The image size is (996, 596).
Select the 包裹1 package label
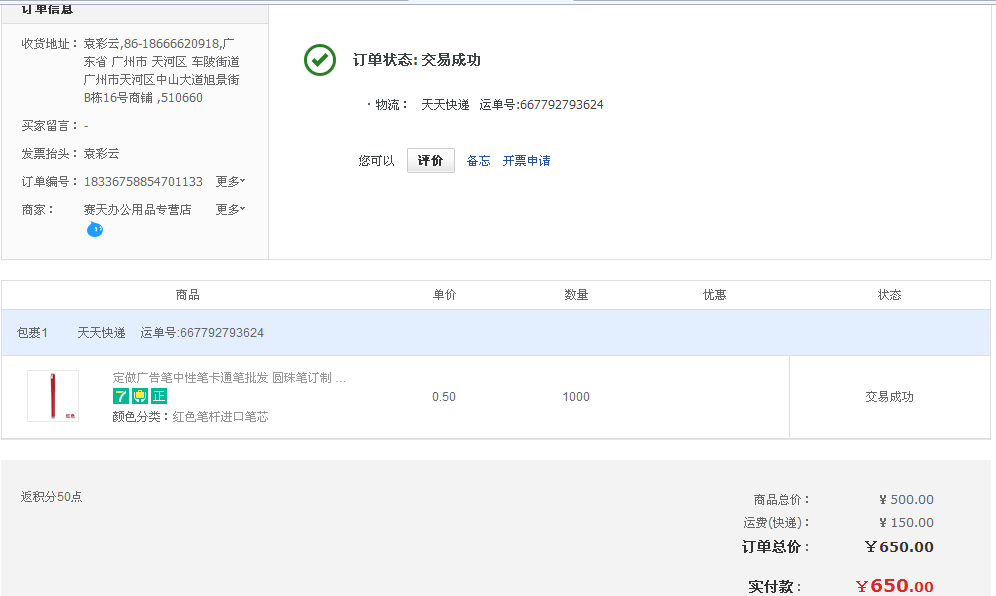[32, 333]
